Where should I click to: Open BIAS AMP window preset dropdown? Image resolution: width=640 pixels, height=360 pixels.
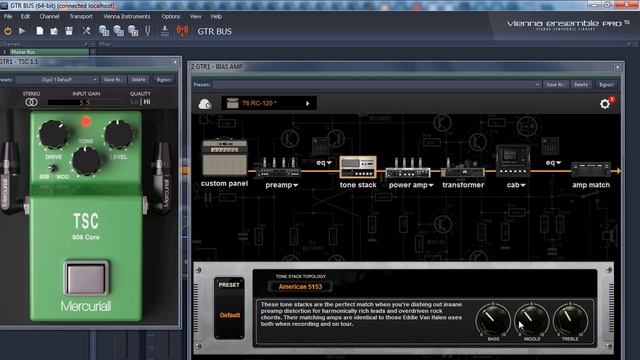(x=376, y=84)
